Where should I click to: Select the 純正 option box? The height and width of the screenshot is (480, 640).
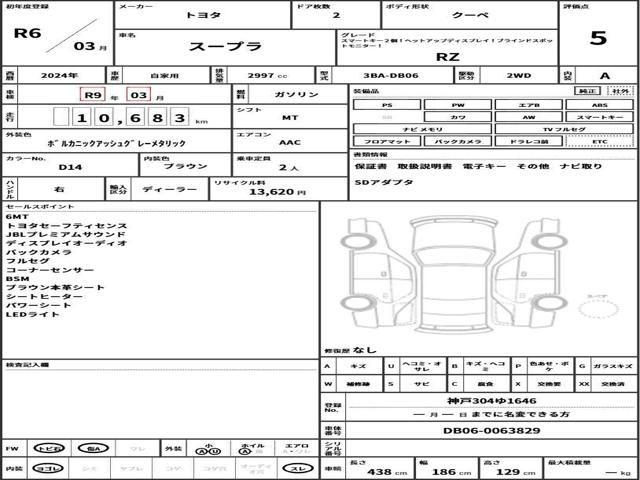pyautogui.click(x=588, y=90)
